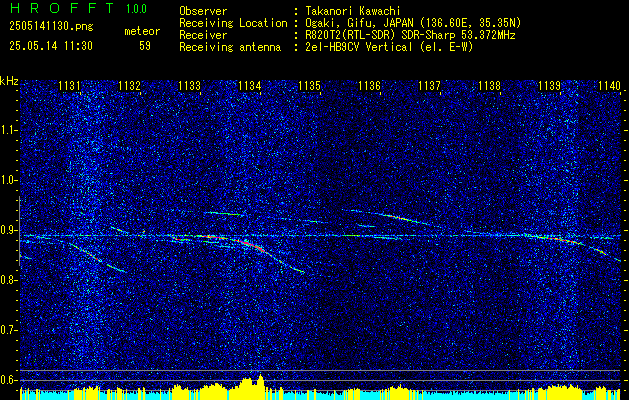The image size is (629, 400).
Task: Click the 1138 time marker
Action: (x=490, y=86)
